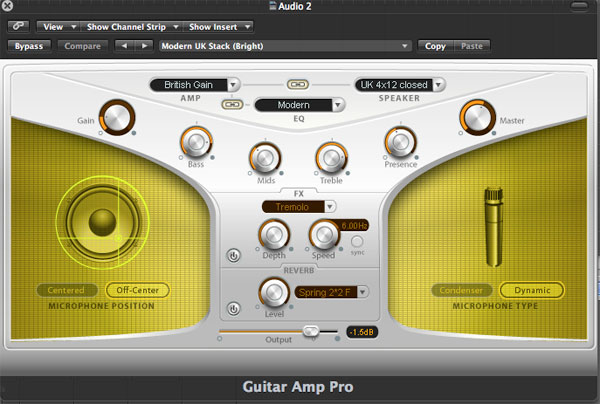Click the tremolo Speed knob
The width and height of the screenshot is (600, 404).
click(324, 235)
